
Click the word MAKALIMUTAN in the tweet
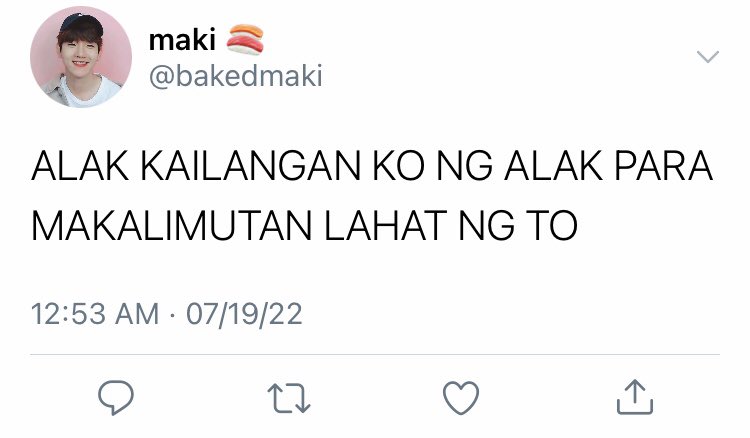[172, 225]
